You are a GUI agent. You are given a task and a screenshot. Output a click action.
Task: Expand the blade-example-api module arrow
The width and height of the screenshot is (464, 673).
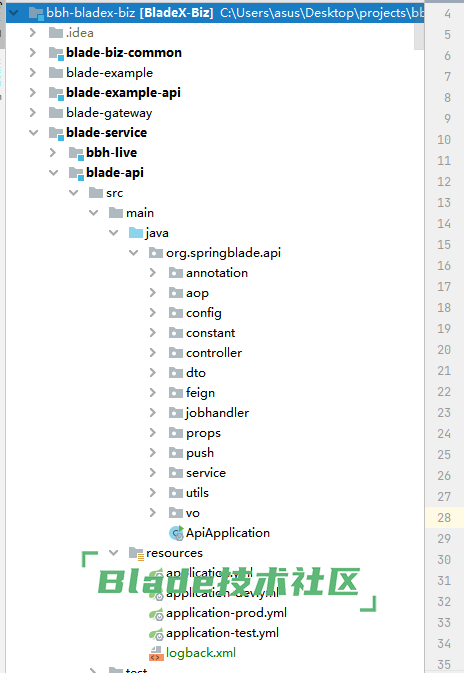click(x=33, y=92)
